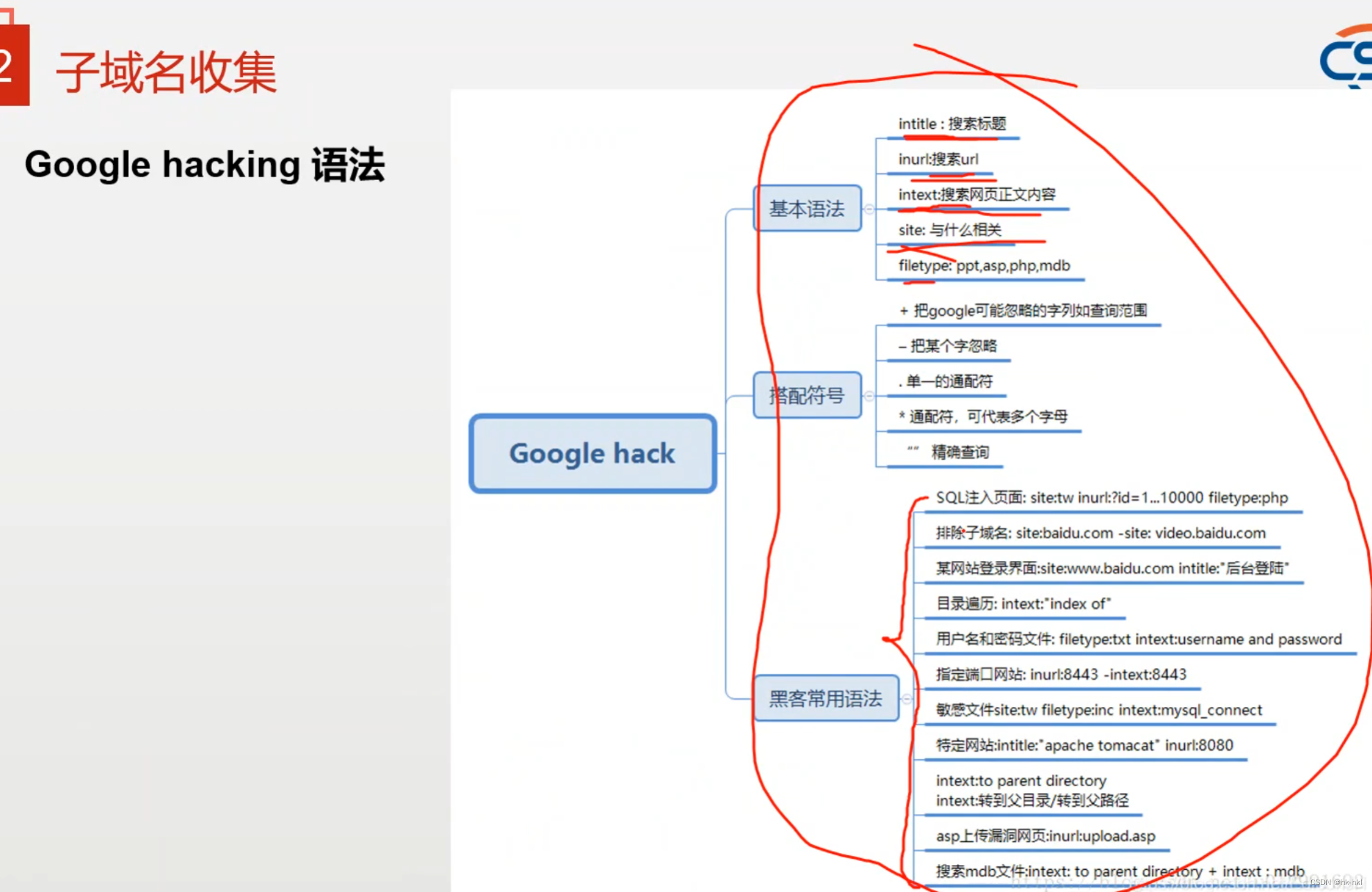Click the 'Google hacking 语法' heading
1372x892 pixels.
[205, 165]
